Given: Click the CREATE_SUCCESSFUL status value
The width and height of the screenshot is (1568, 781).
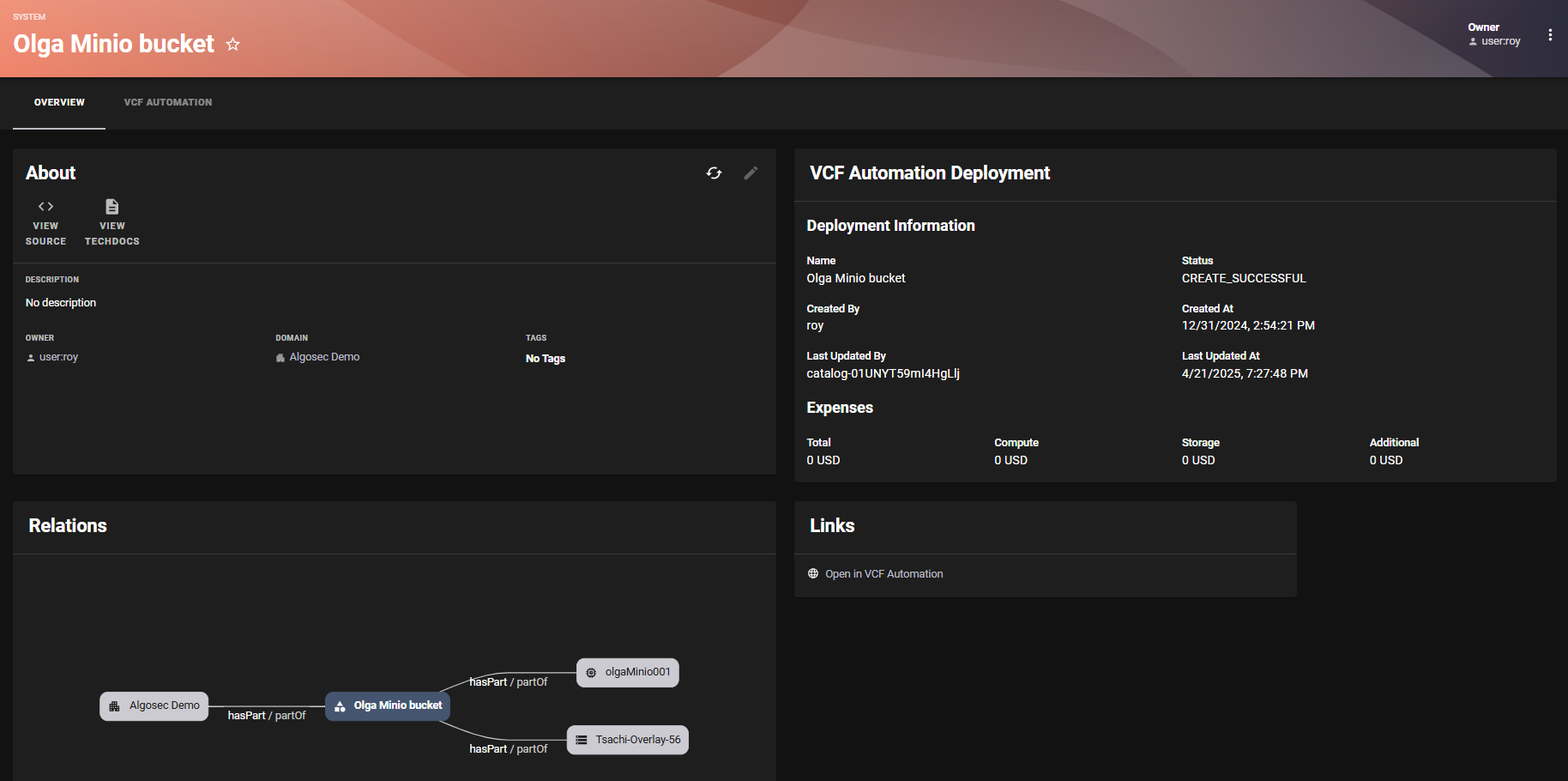Looking at the screenshot, I should 1244,278.
